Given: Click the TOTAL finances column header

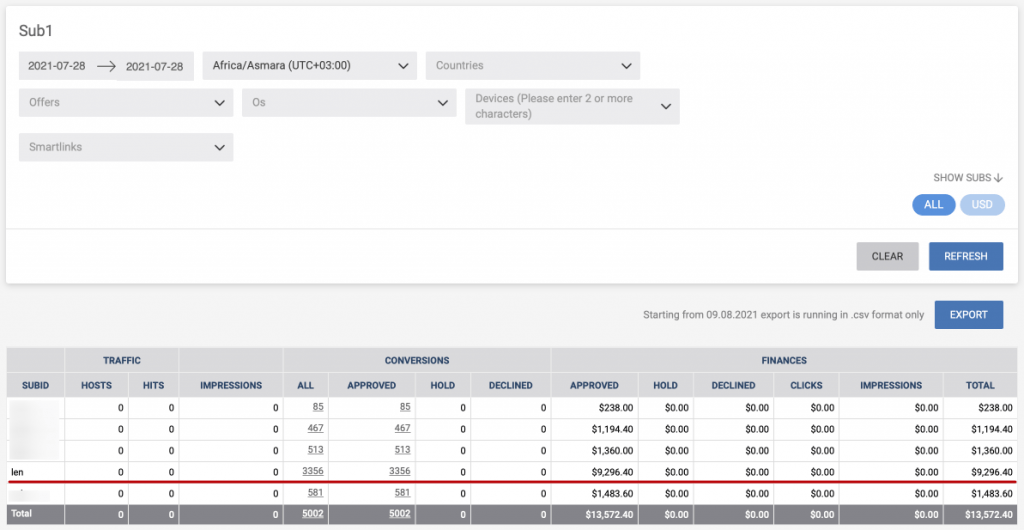Looking at the screenshot, I should [979, 385].
